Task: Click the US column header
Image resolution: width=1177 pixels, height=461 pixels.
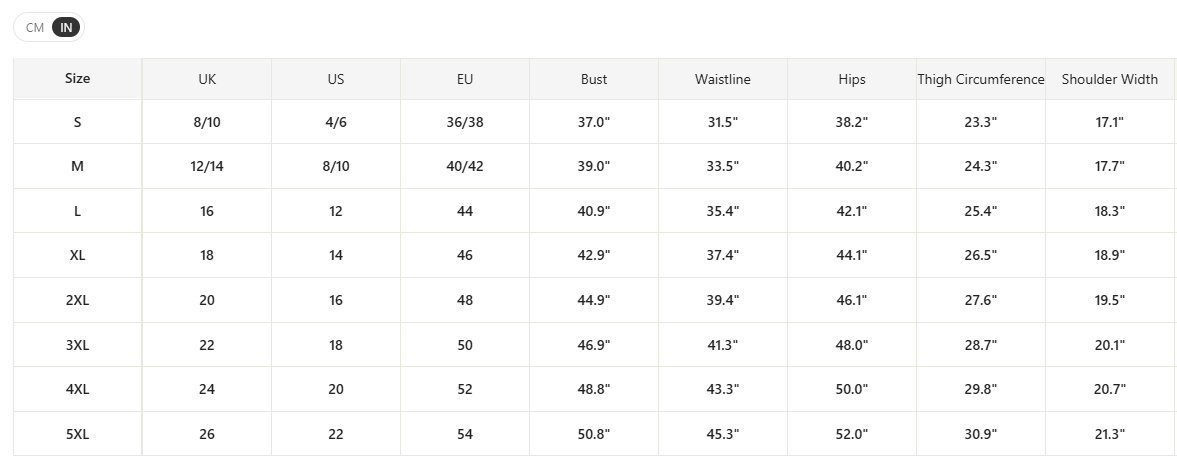Action: (336, 79)
